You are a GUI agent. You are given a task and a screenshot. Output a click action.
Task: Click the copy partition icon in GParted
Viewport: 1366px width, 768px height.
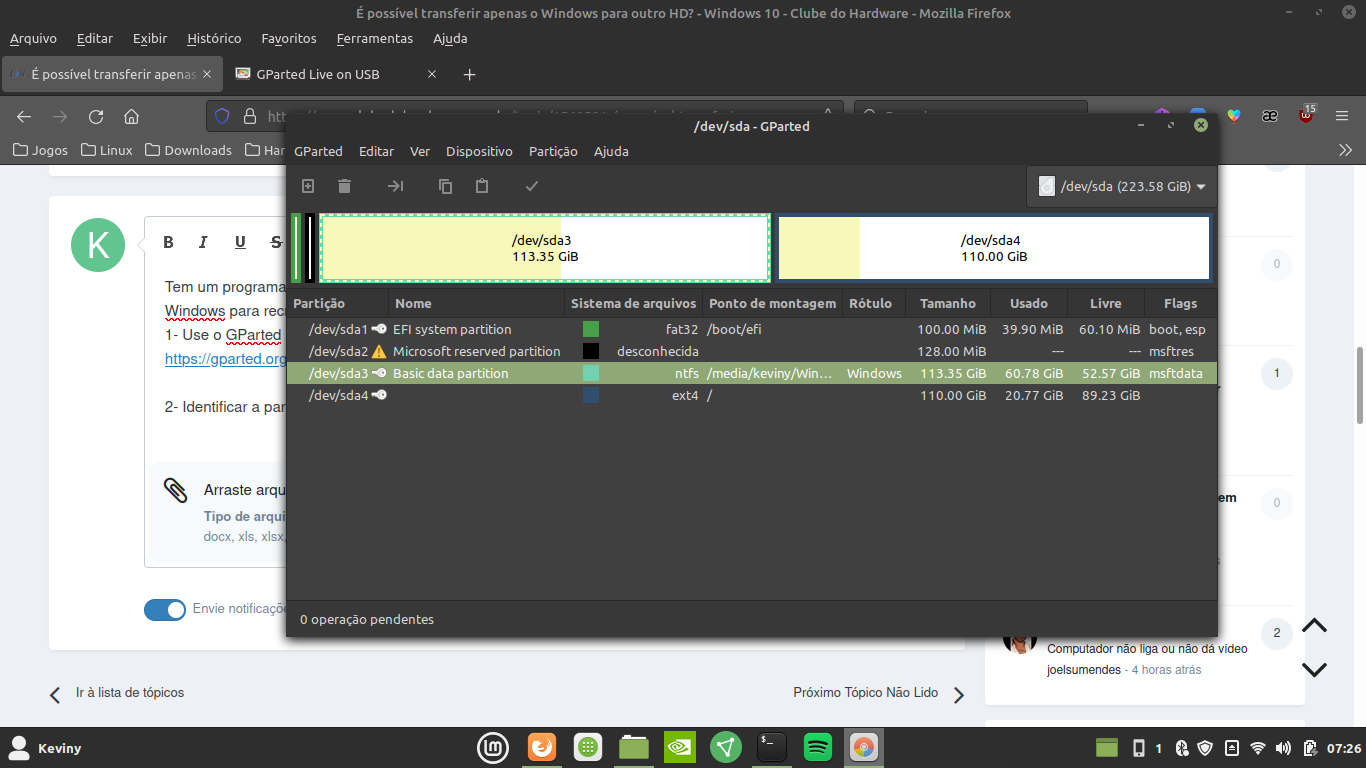(x=446, y=186)
